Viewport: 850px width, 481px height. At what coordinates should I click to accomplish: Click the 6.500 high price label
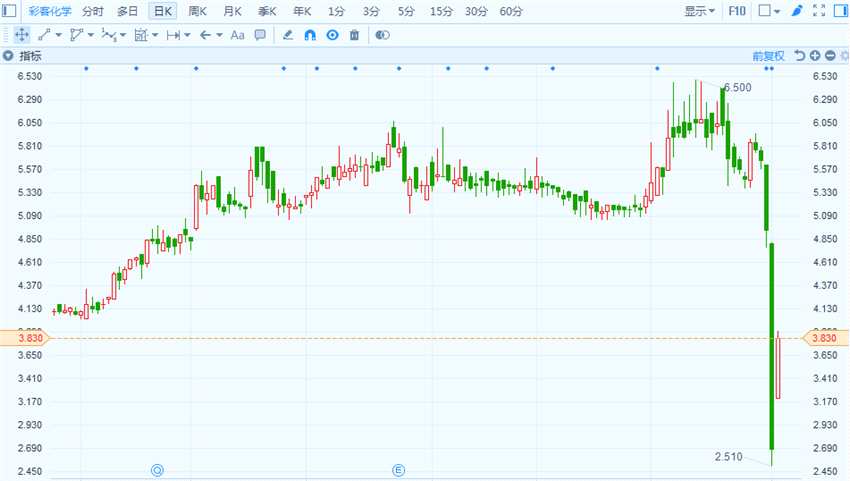point(737,87)
